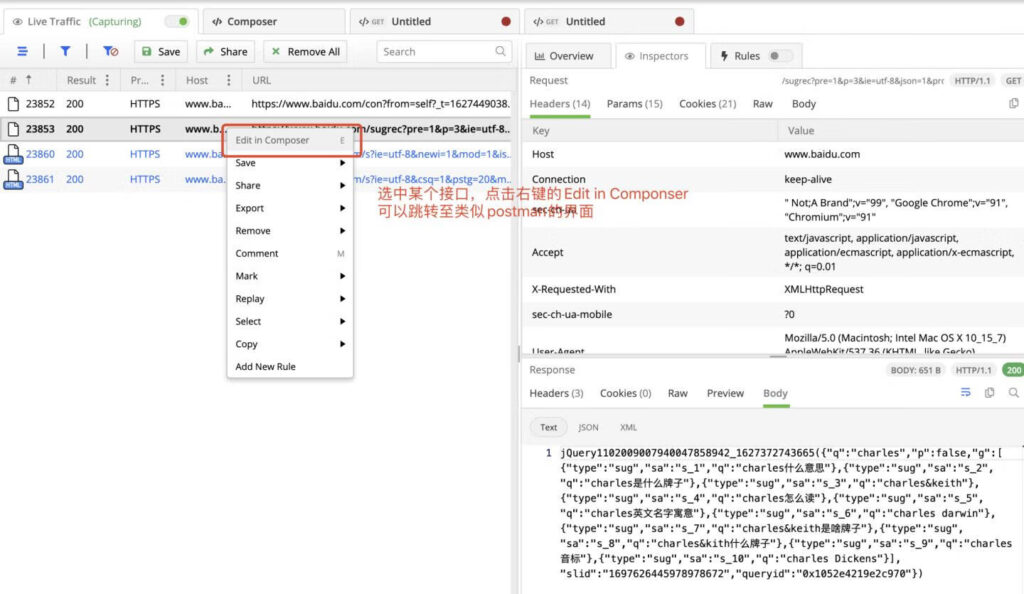Click the clear filters icon in toolbar
1024x594 pixels.
[x=110, y=51]
